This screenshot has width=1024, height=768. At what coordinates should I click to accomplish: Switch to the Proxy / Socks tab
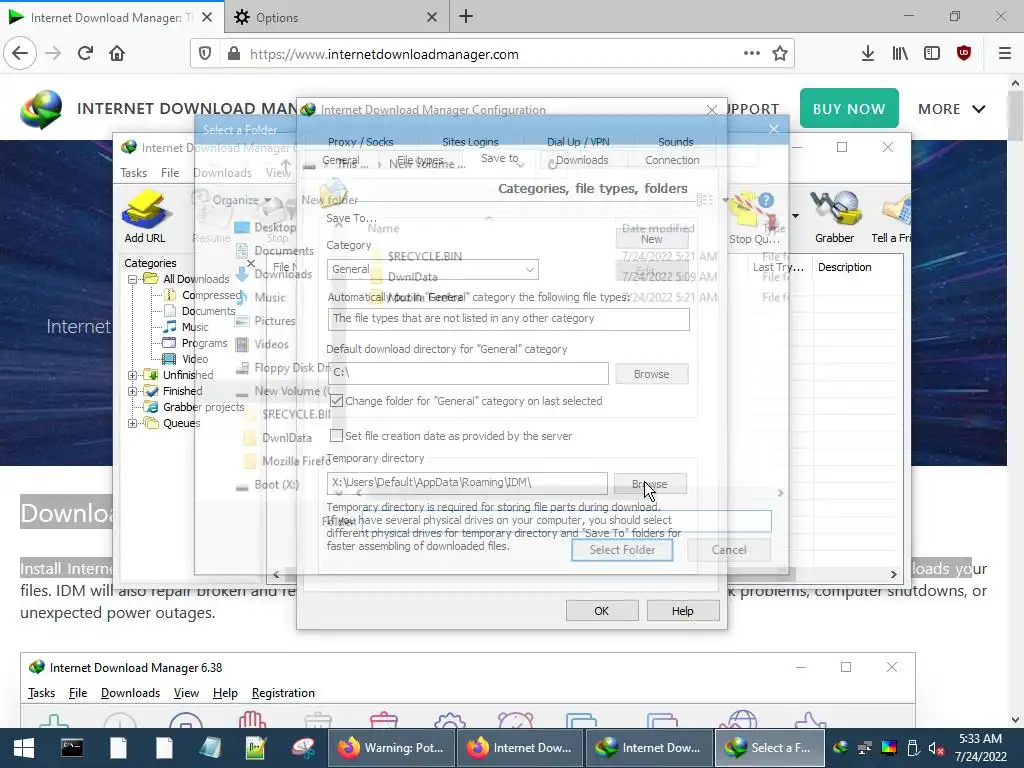click(x=360, y=142)
